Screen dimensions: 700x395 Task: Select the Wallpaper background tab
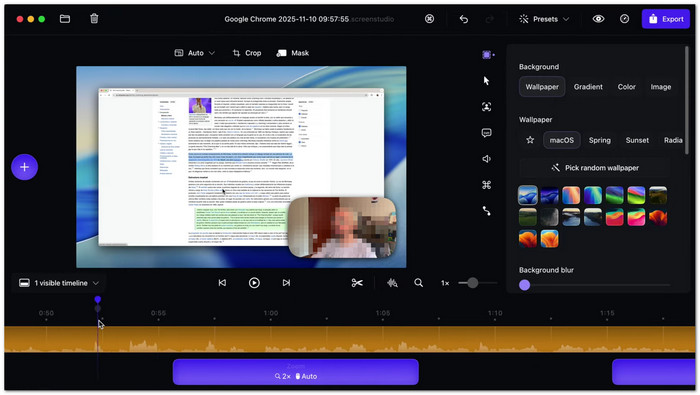pyautogui.click(x=542, y=87)
